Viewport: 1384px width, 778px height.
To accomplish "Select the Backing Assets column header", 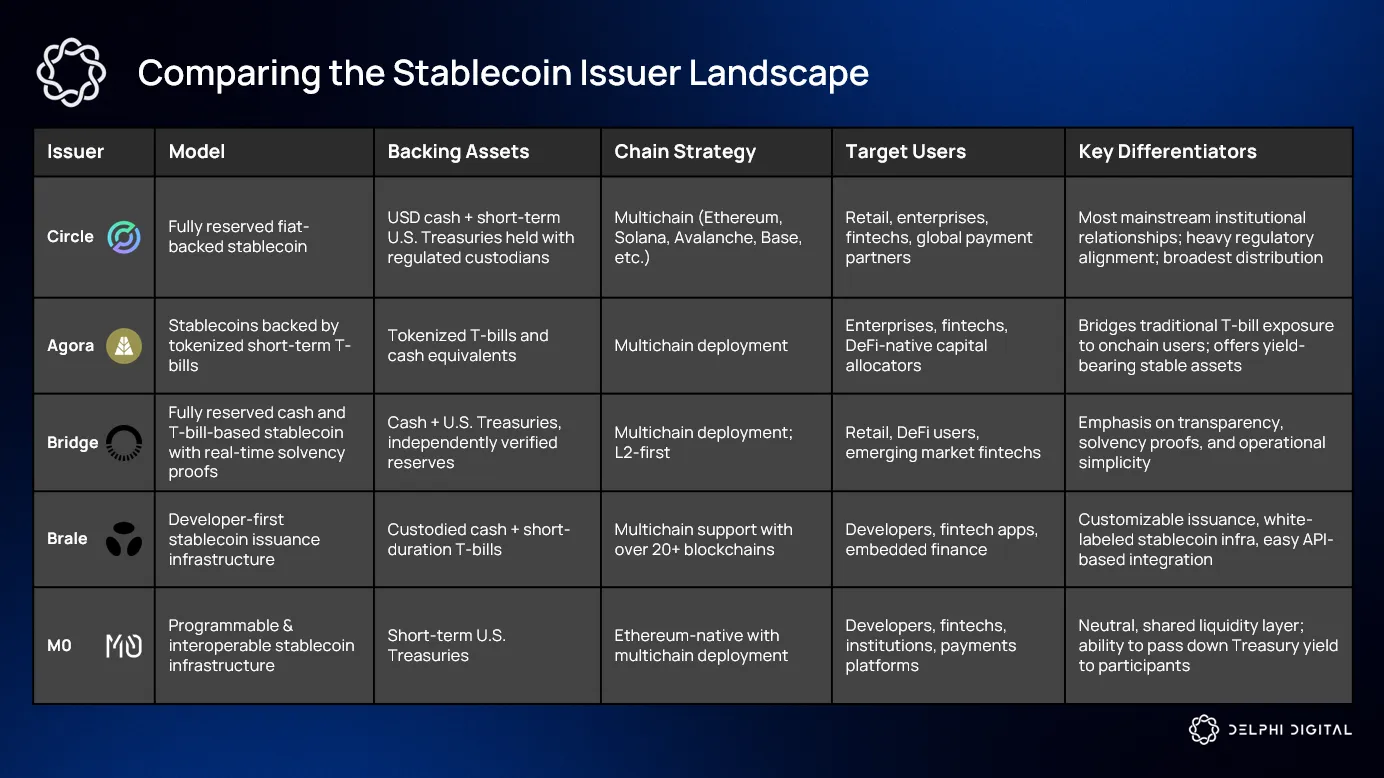I will pyautogui.click(x=458, y=152).
